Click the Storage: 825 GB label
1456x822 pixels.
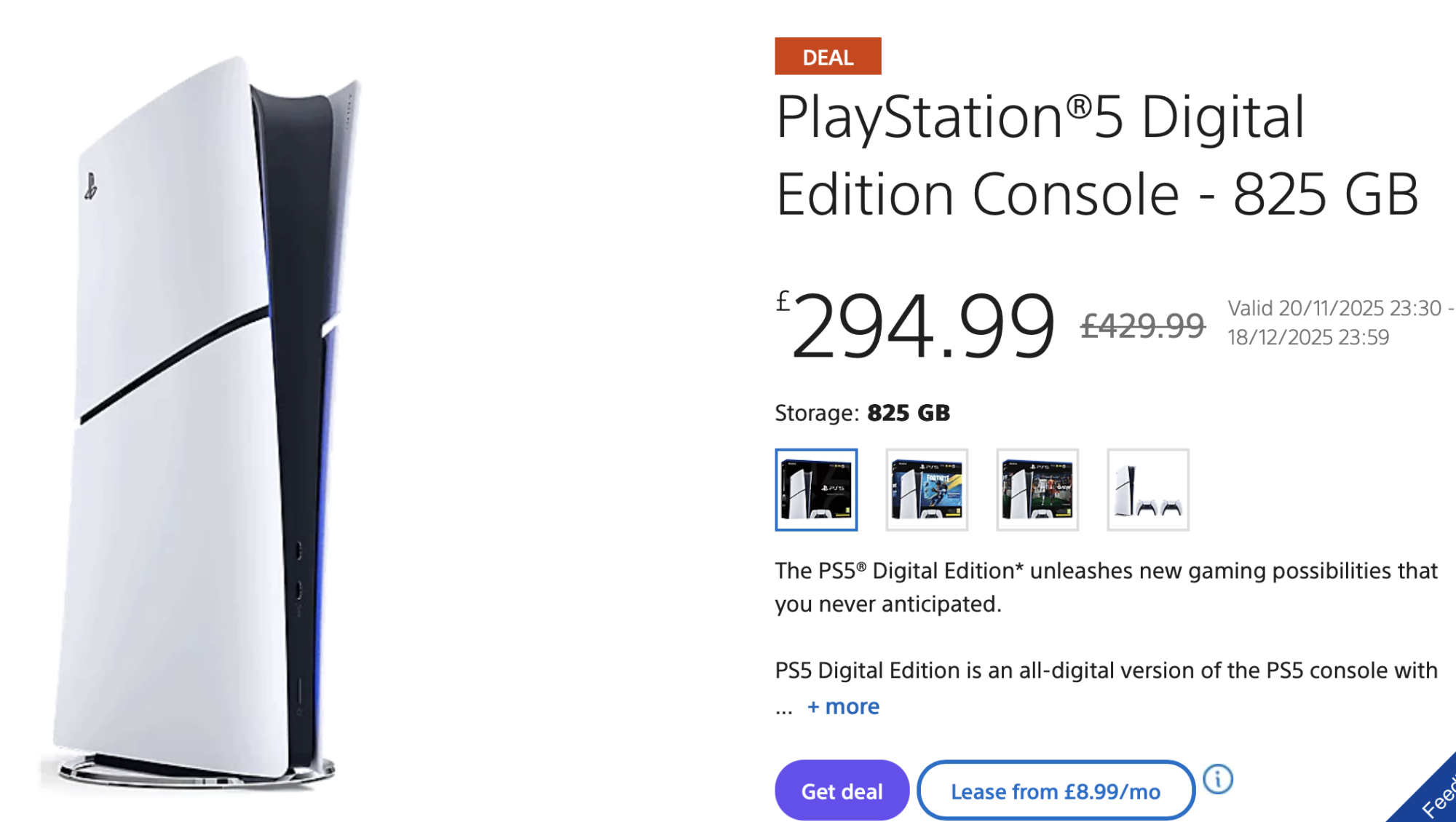pos(862,413)
